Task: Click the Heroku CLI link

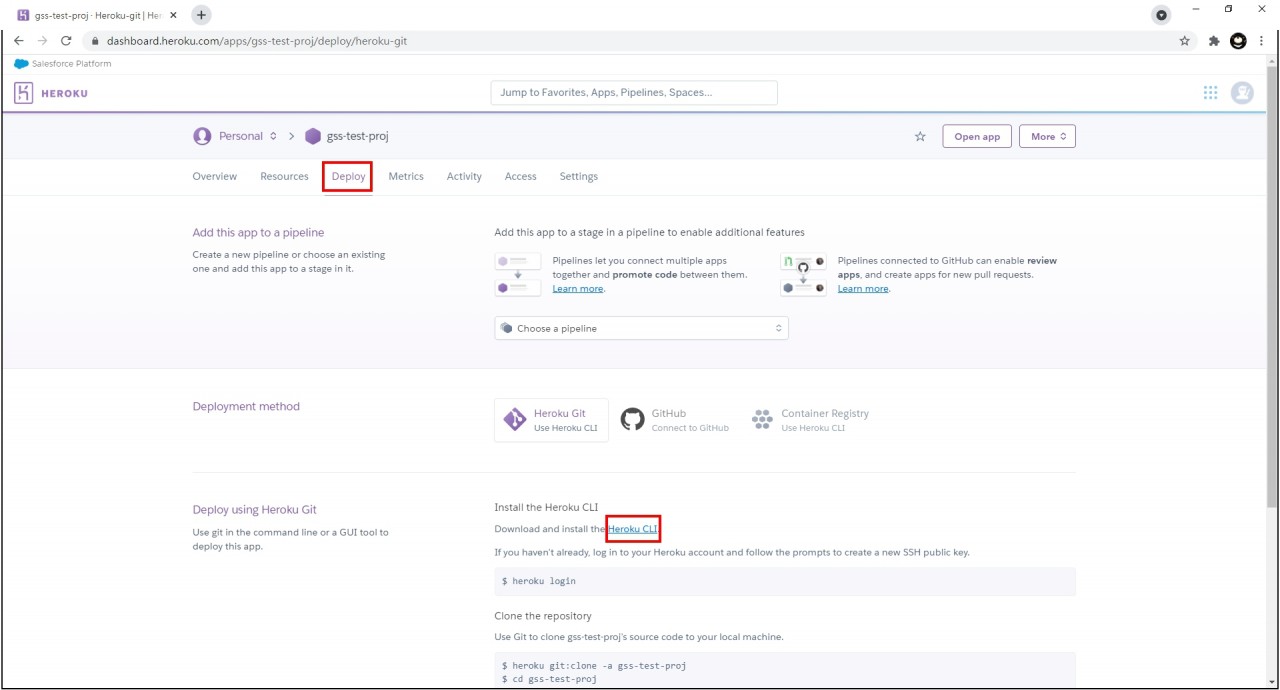Action: pyautogui.click(x=633, y=529)
